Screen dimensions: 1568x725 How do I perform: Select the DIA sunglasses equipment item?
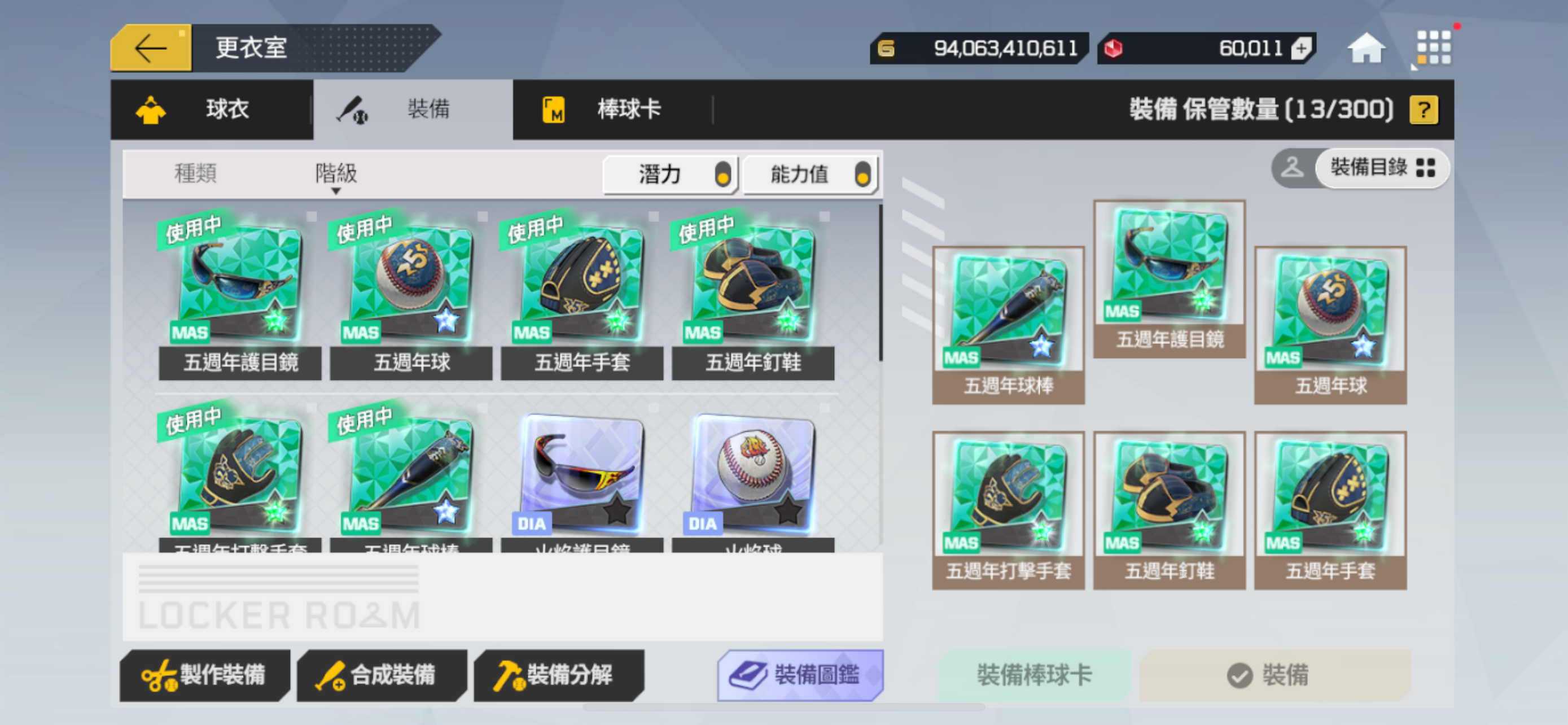tap(582, 481)
